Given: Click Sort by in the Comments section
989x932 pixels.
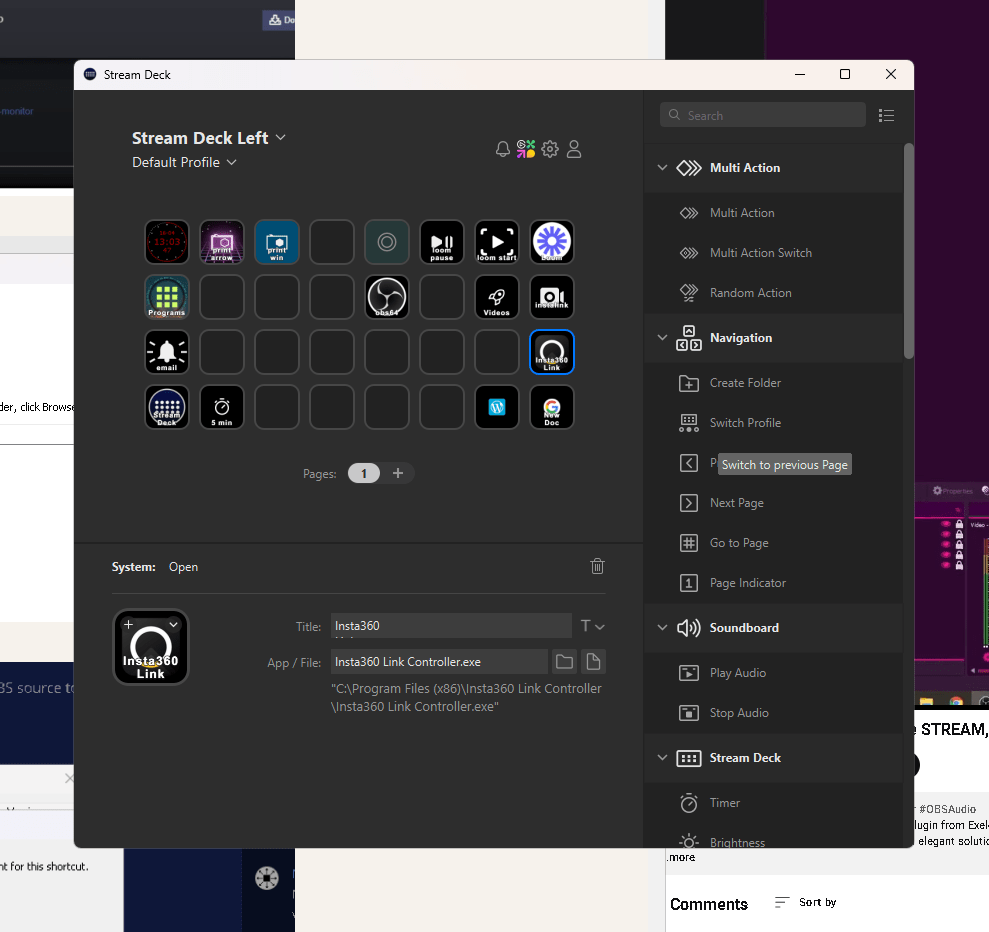Looking at the screenshot, I should (x=805, y=902).
